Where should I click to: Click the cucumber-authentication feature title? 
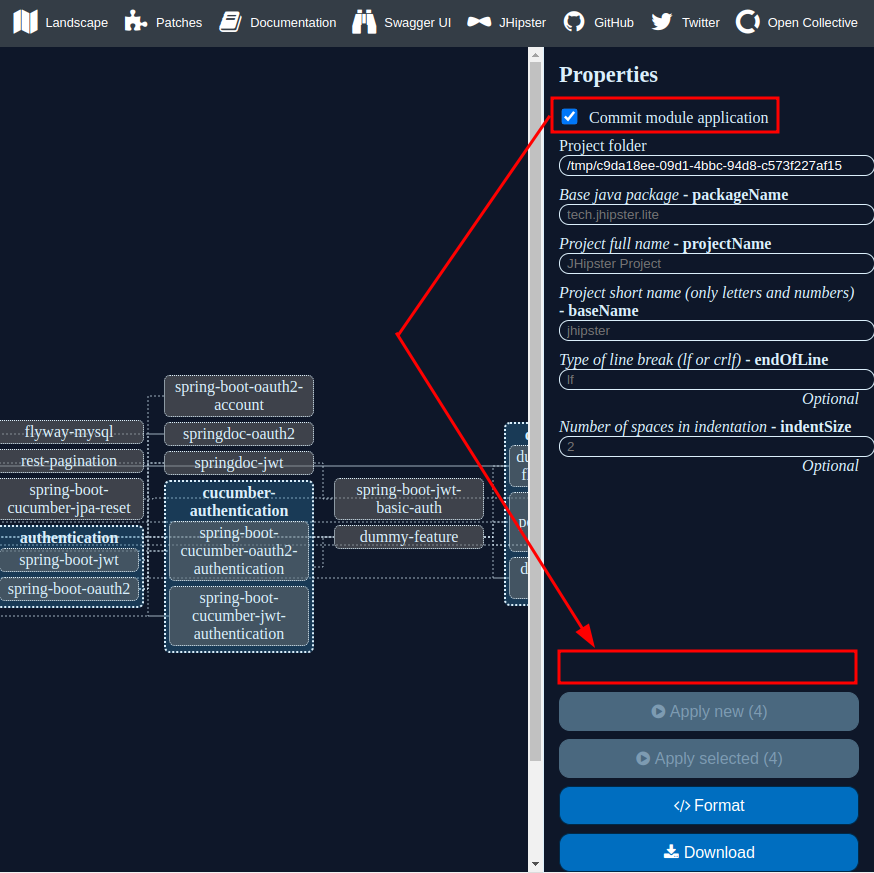pos(239,501)
